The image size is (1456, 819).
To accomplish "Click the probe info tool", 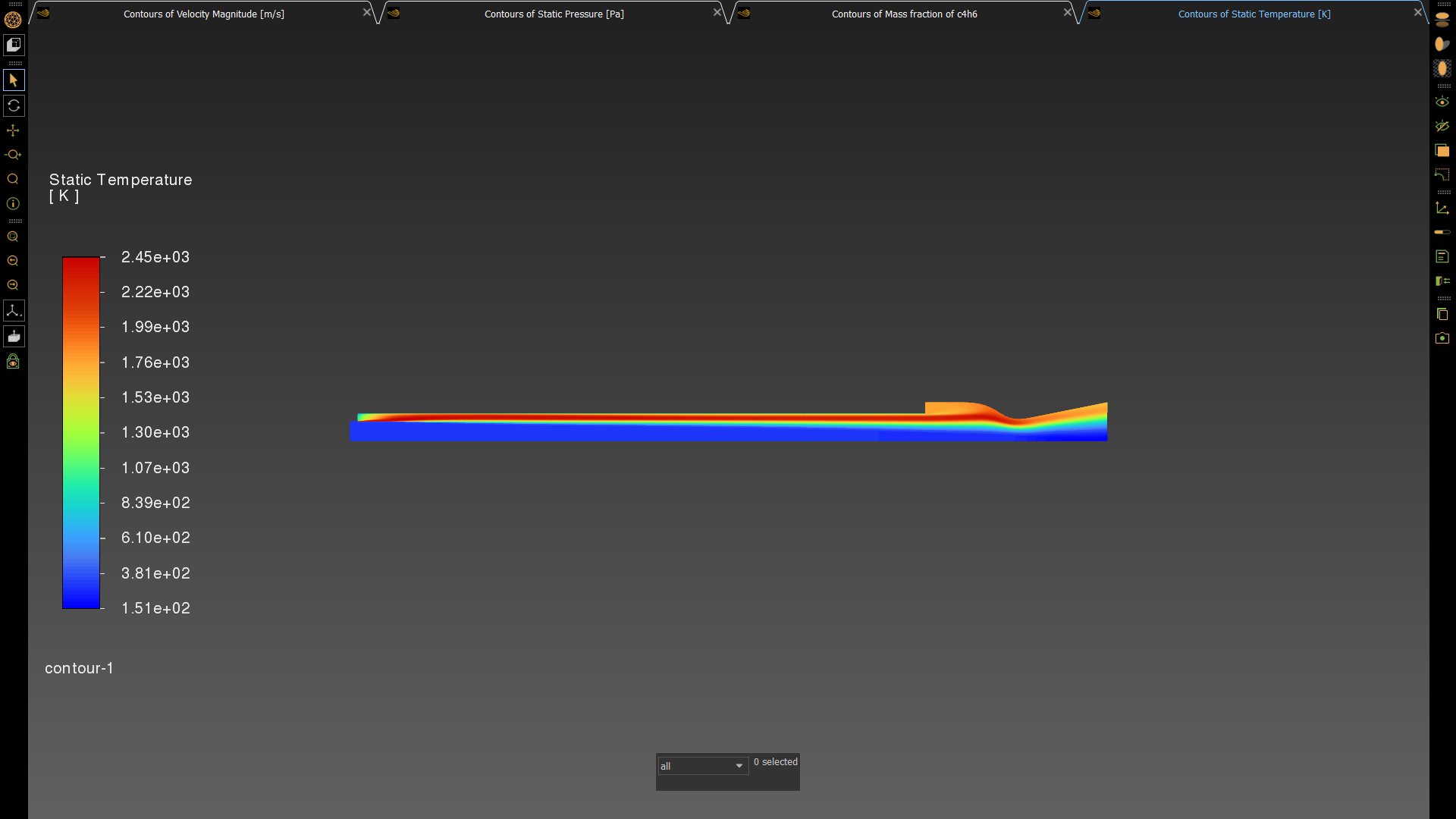I will (x=13, y=203).
